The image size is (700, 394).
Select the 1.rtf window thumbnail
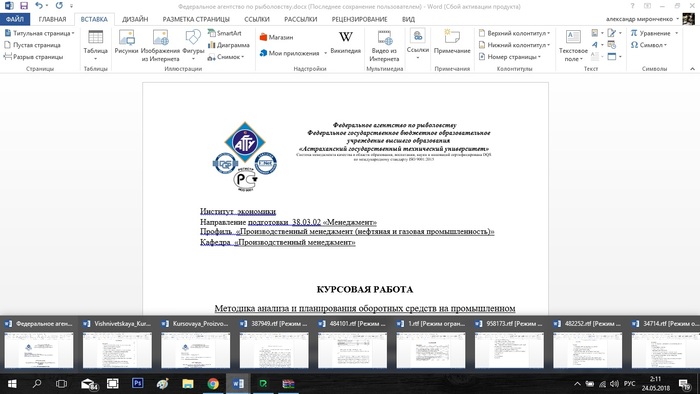pyautogui.click(x=431, y=344)
